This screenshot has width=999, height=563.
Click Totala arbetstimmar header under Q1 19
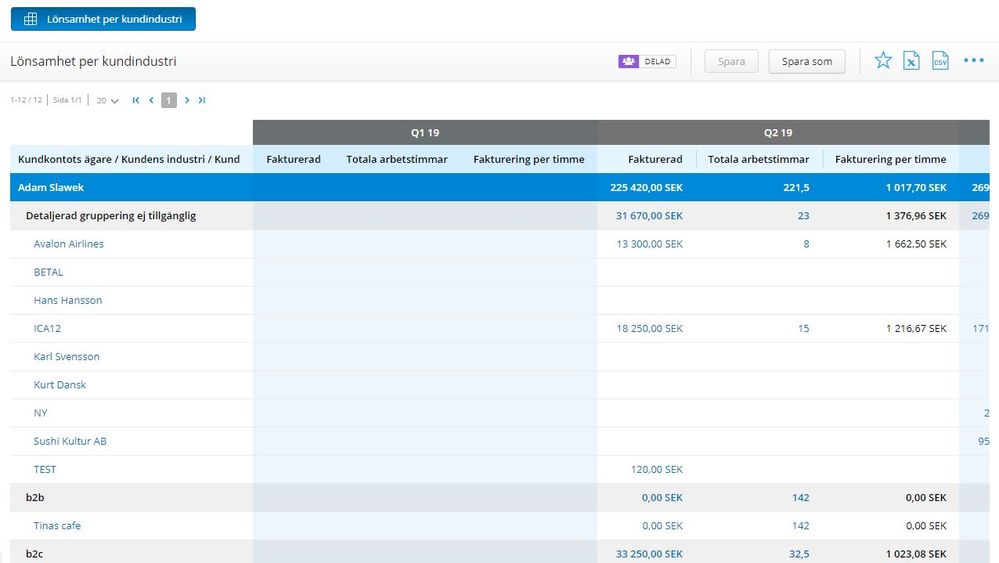tap(397, 159)
